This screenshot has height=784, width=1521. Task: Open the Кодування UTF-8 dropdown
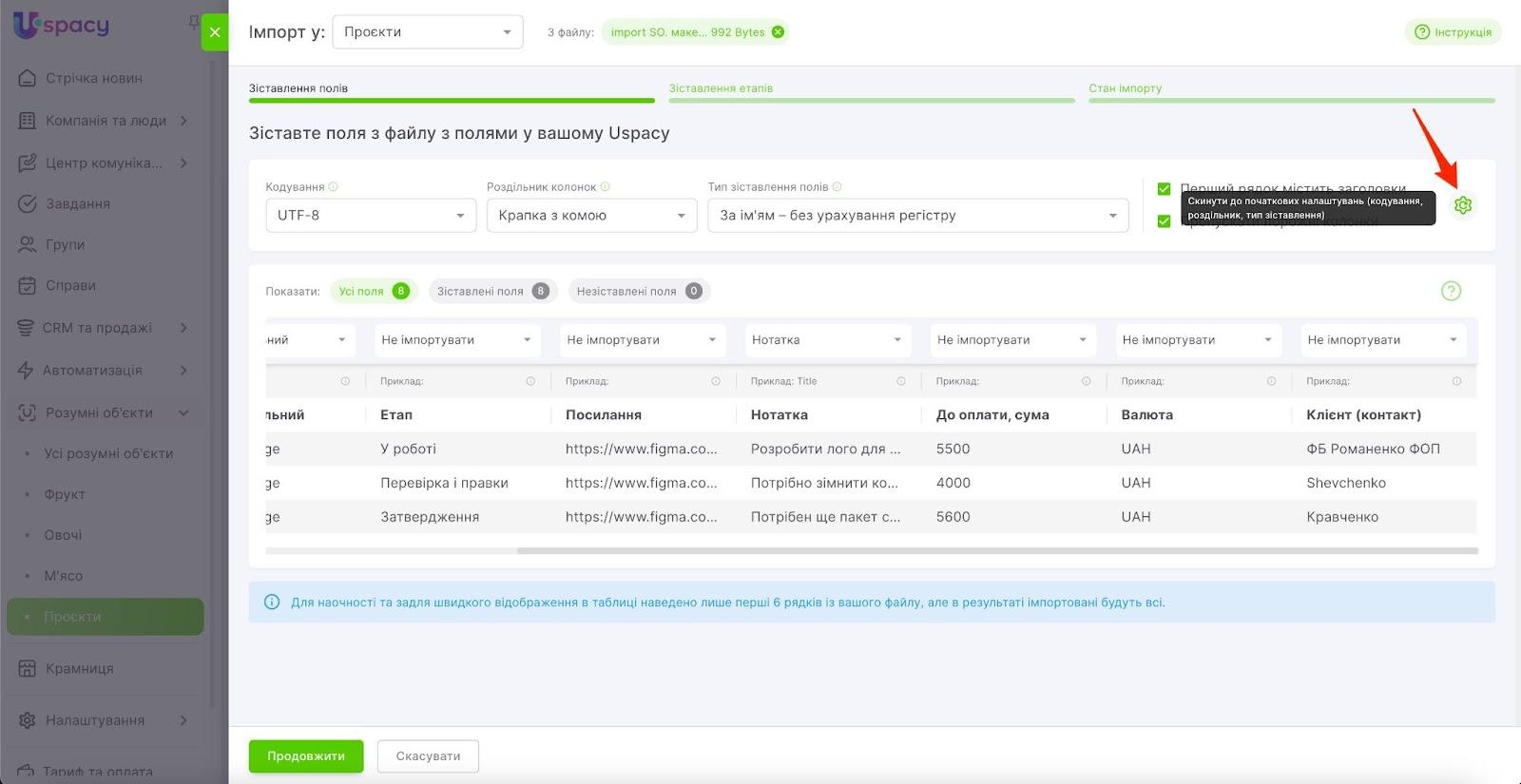click(x=370, y=216)
